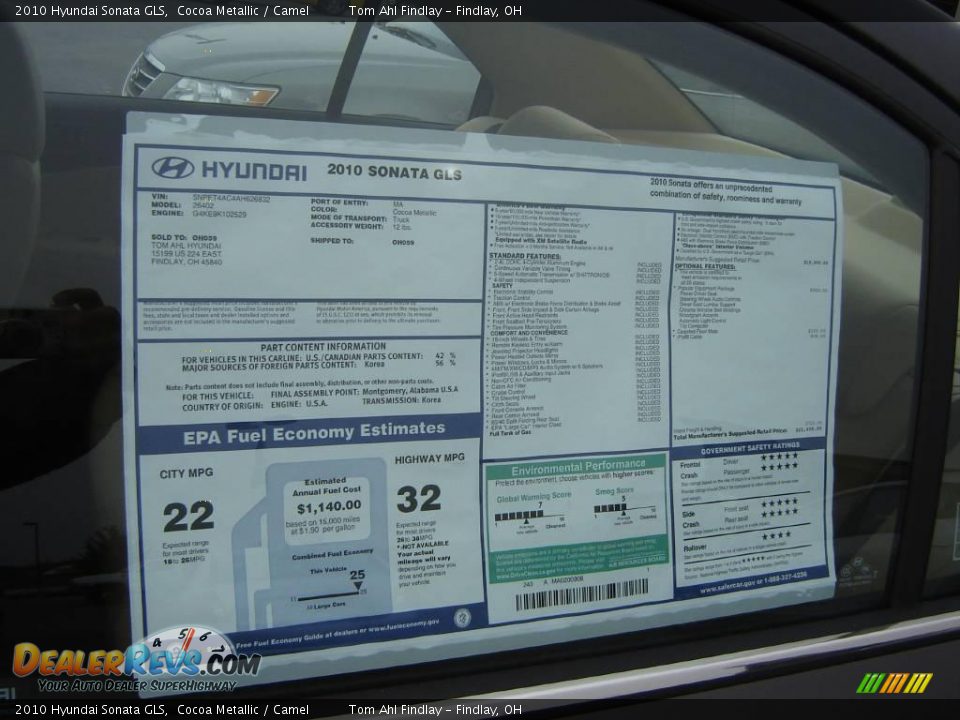Click the barcode on the sticker
The height and width of the screenshot is (720, 960).
[581, 593]
